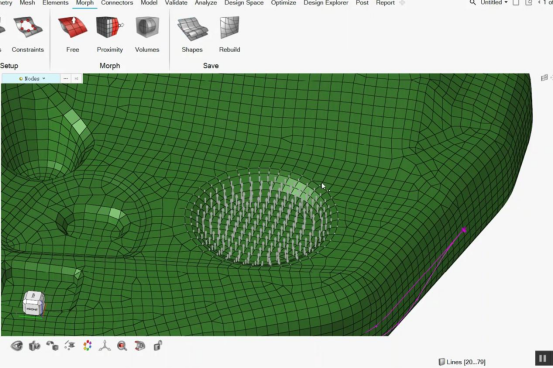Screen dimensions: 553x368
Task: Open the color mode wheel icon
Action: (87, 346)
